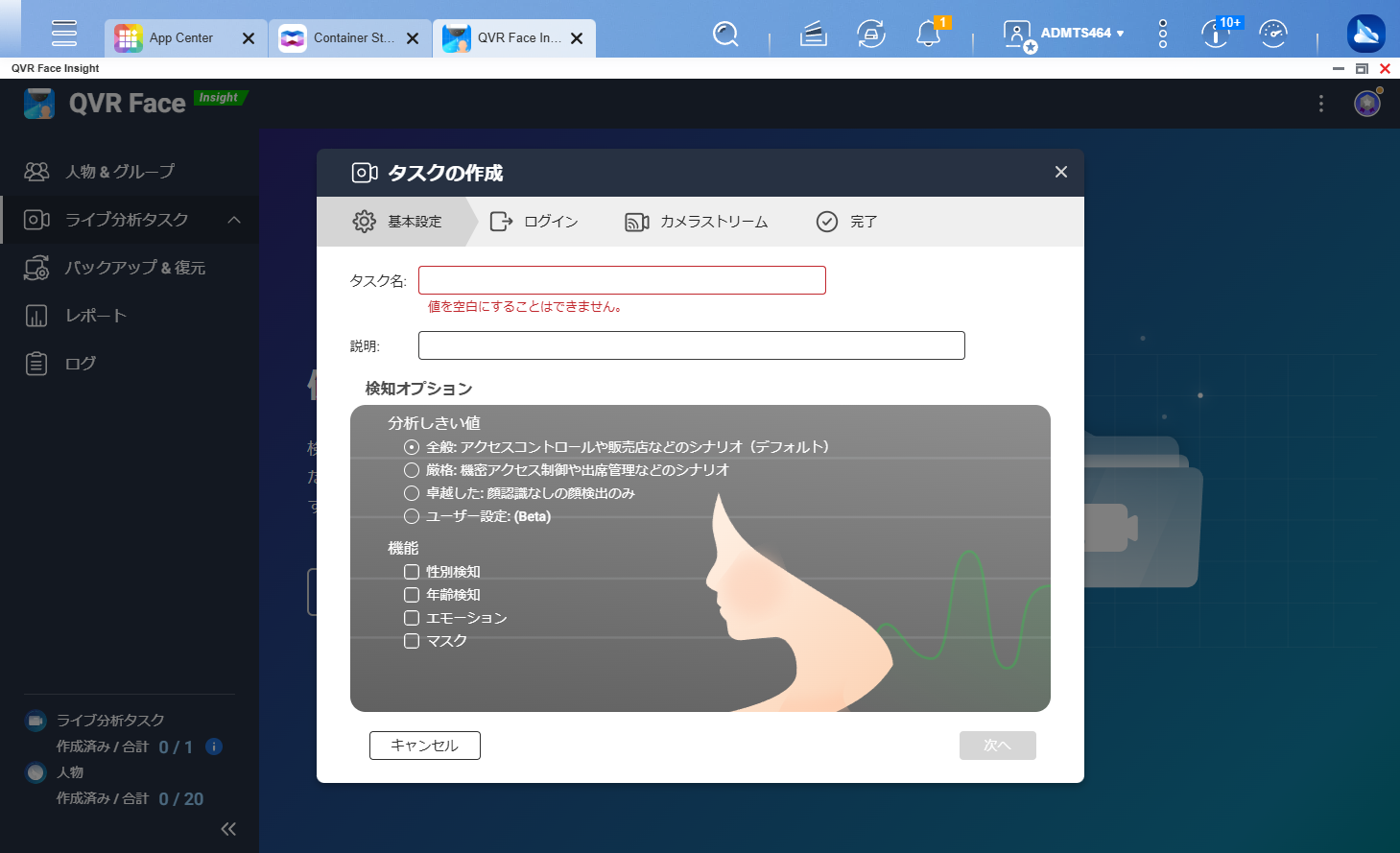Go to the 完了 wizard step

[846, 222]
